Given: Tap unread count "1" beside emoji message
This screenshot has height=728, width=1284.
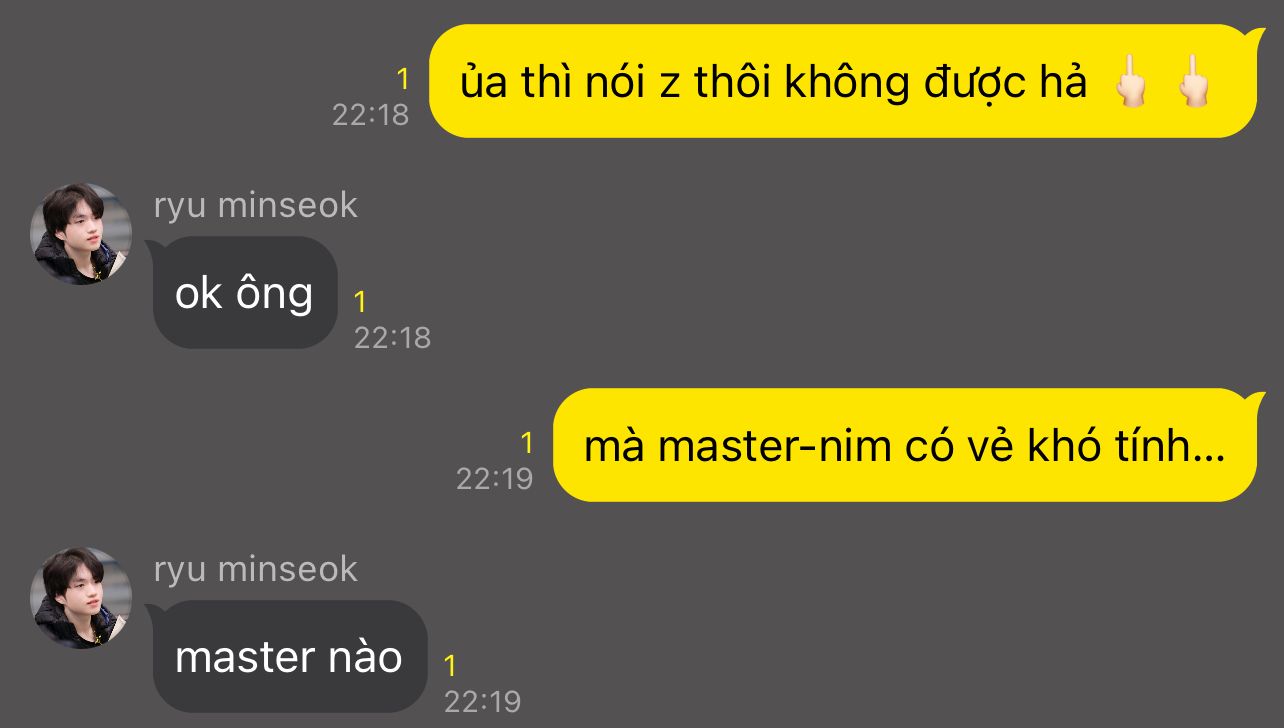Looking at the screenshot, I should [403, 79].
